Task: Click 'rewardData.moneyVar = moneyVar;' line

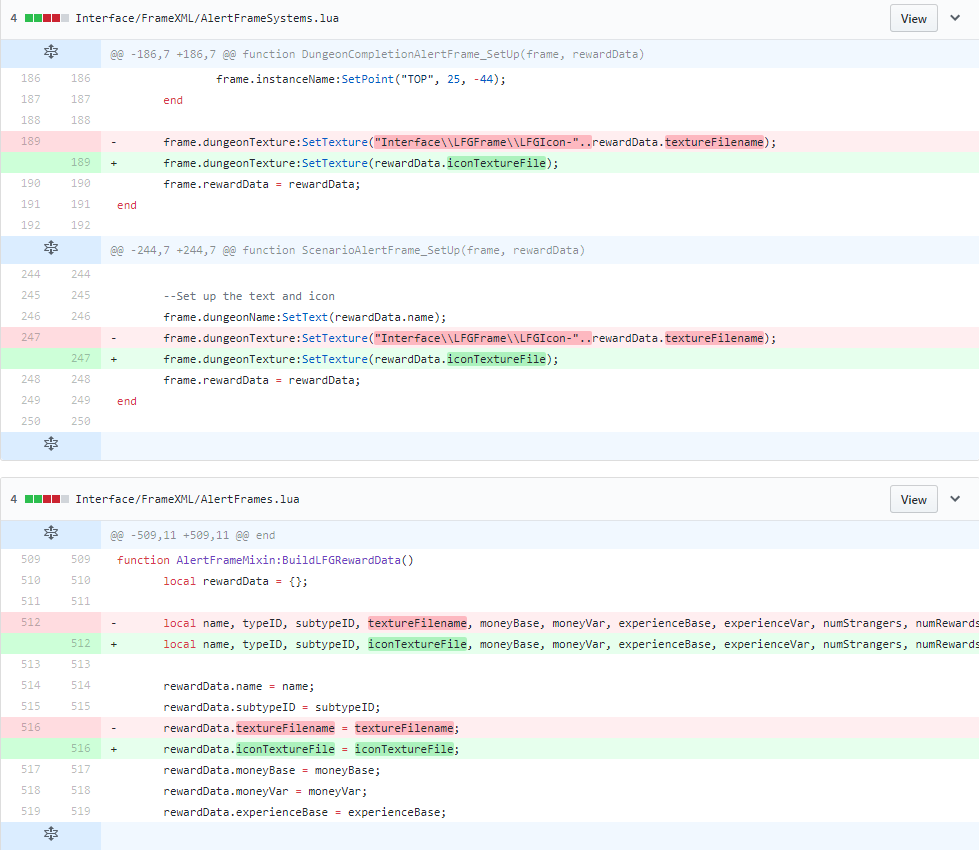Action: (265, 792)
